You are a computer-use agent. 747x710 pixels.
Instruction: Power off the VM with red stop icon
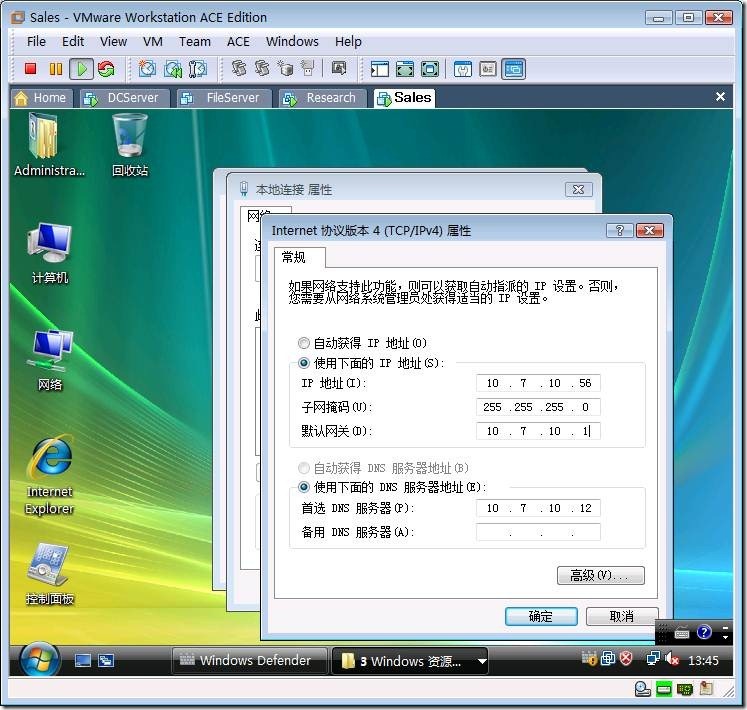pos(30,69)
